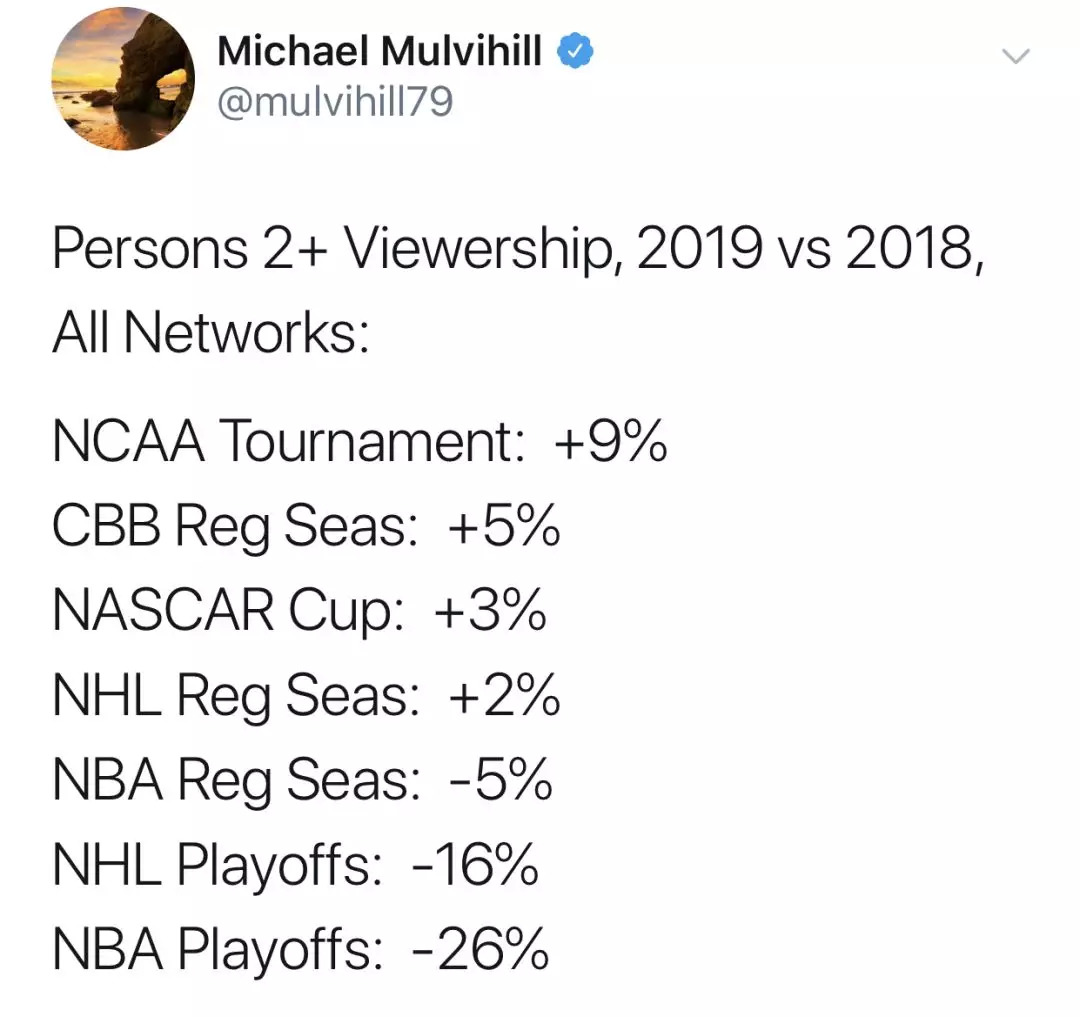
Task: Click the +9% value
Action: [x=609, y=442]
